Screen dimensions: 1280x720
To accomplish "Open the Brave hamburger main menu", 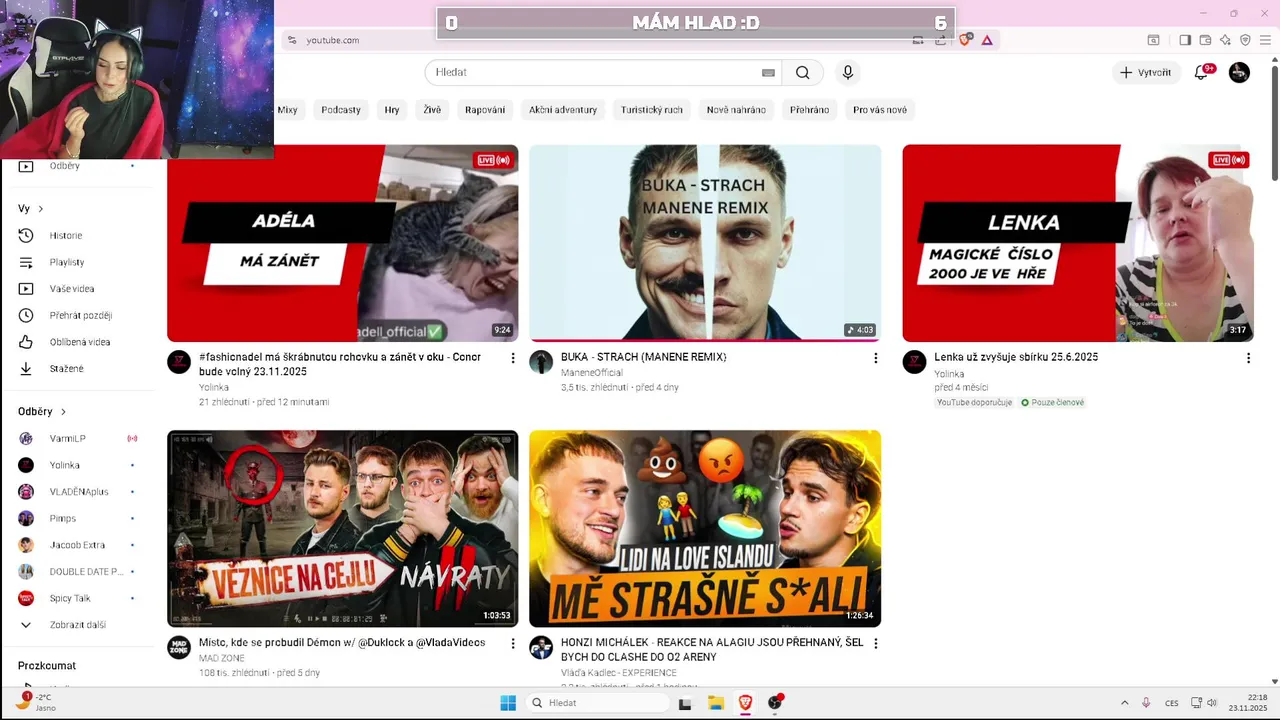I will pos(1265,40).
